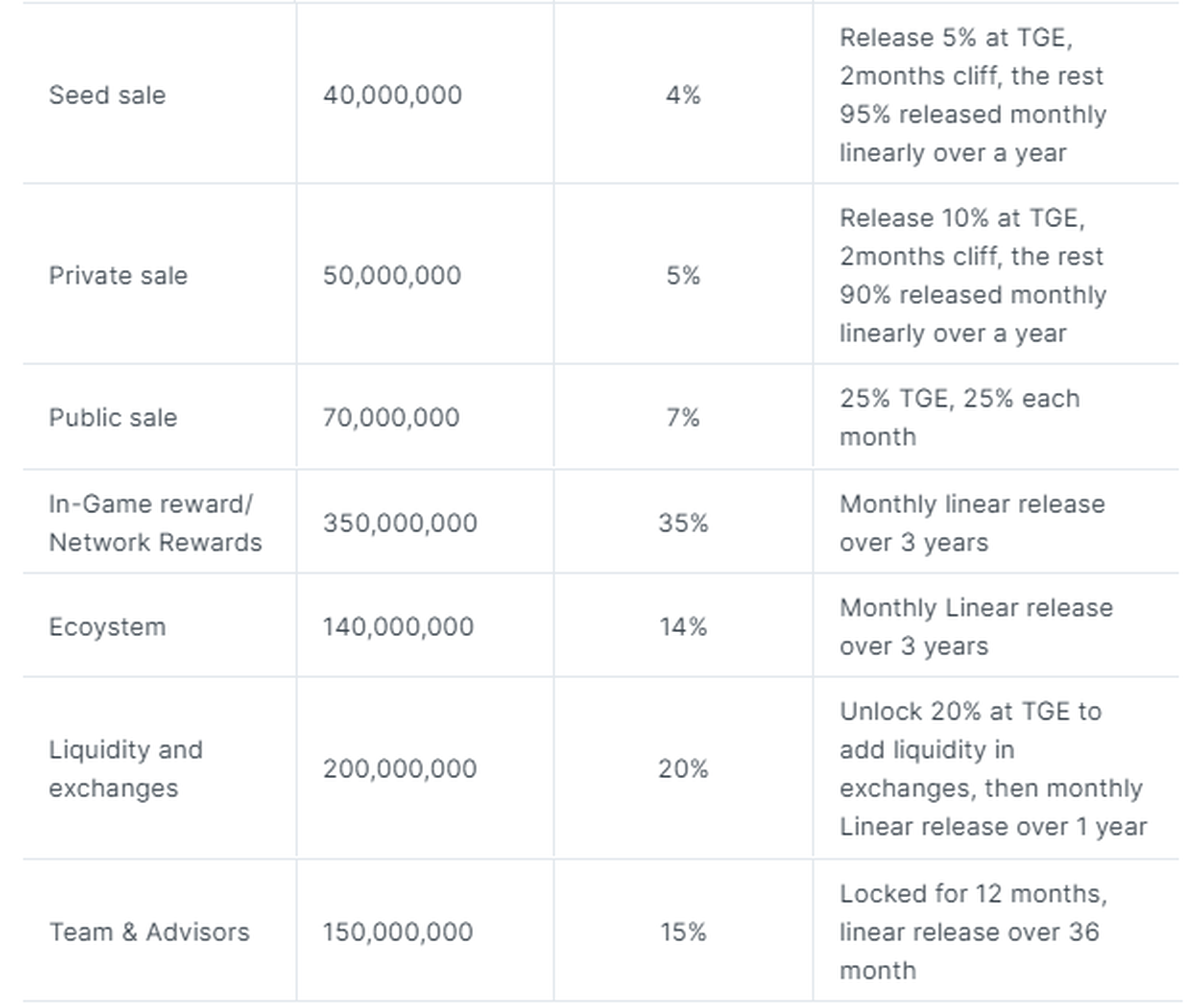1200x1004 pixels.
Task: Click the 50,000,000 token amount
Action: coord(392,276)
